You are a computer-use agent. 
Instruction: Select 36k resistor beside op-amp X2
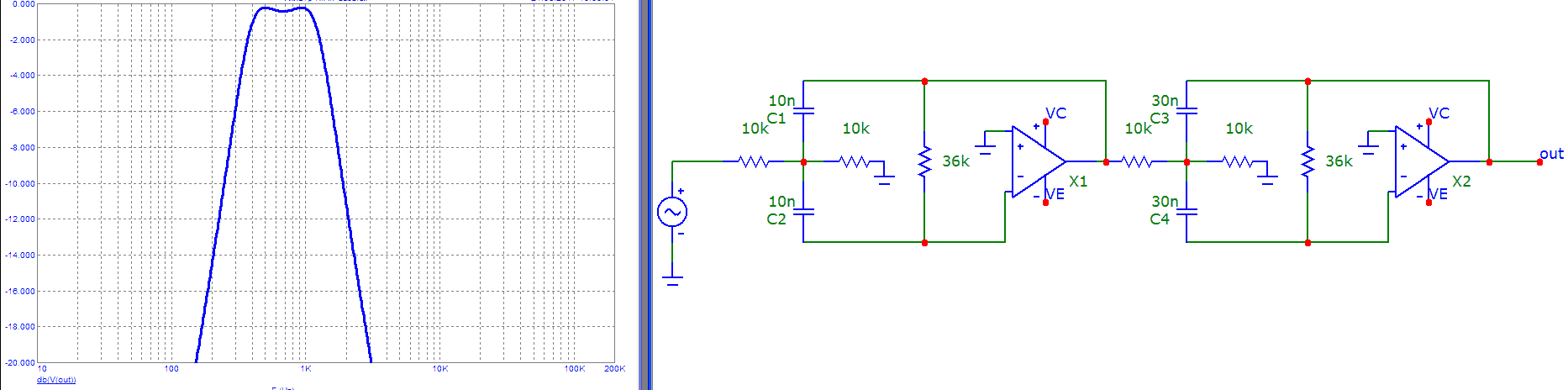(1308, 161)
